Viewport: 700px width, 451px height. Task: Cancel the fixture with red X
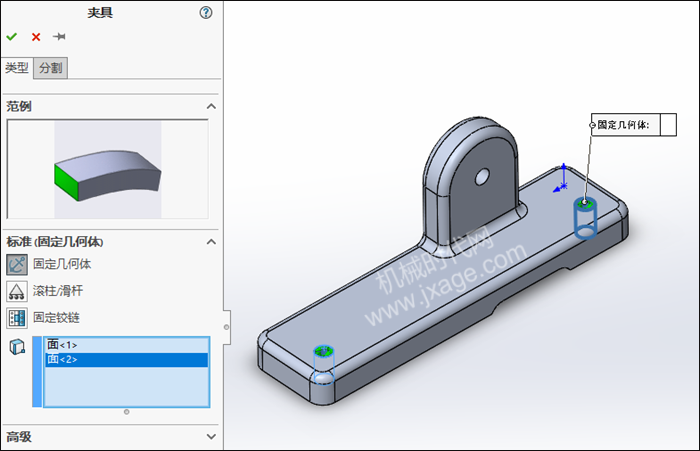[36, 37]
